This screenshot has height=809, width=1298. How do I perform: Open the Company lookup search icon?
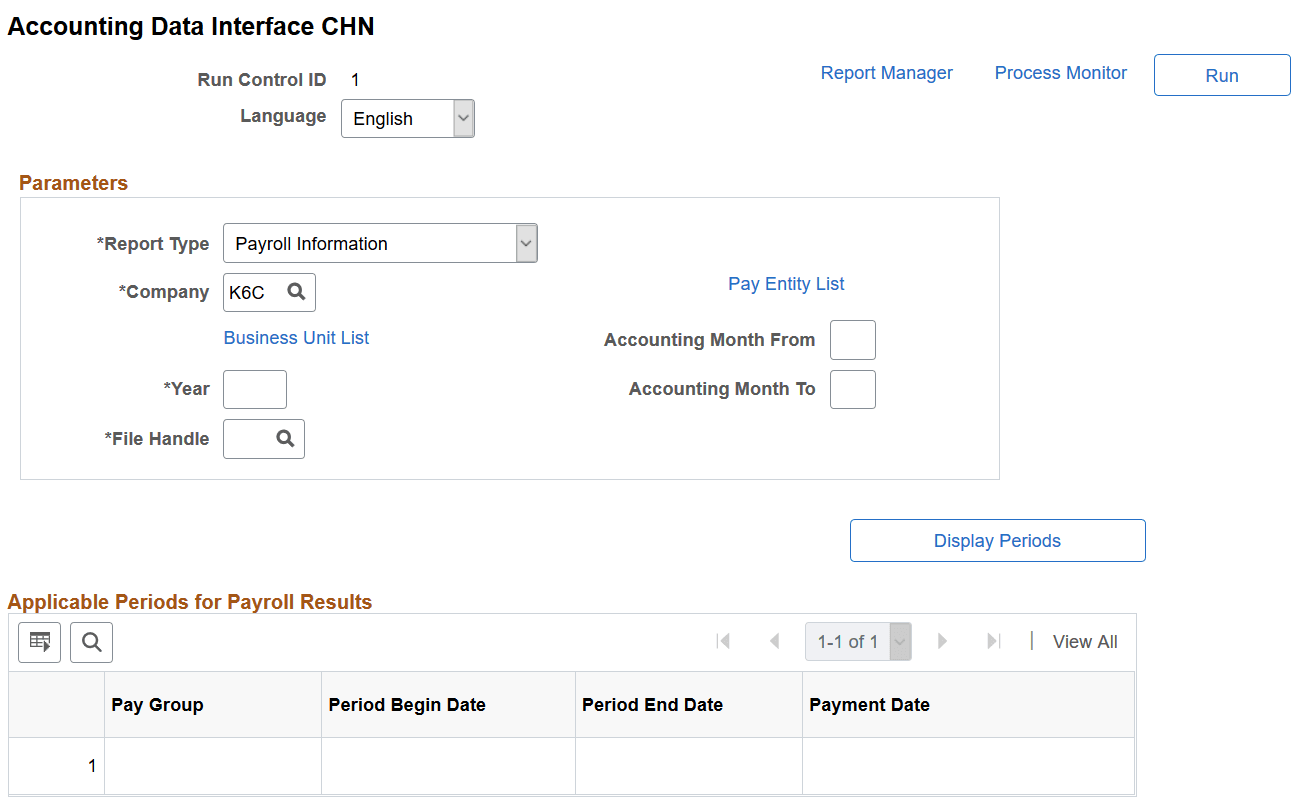click(295, 292)
